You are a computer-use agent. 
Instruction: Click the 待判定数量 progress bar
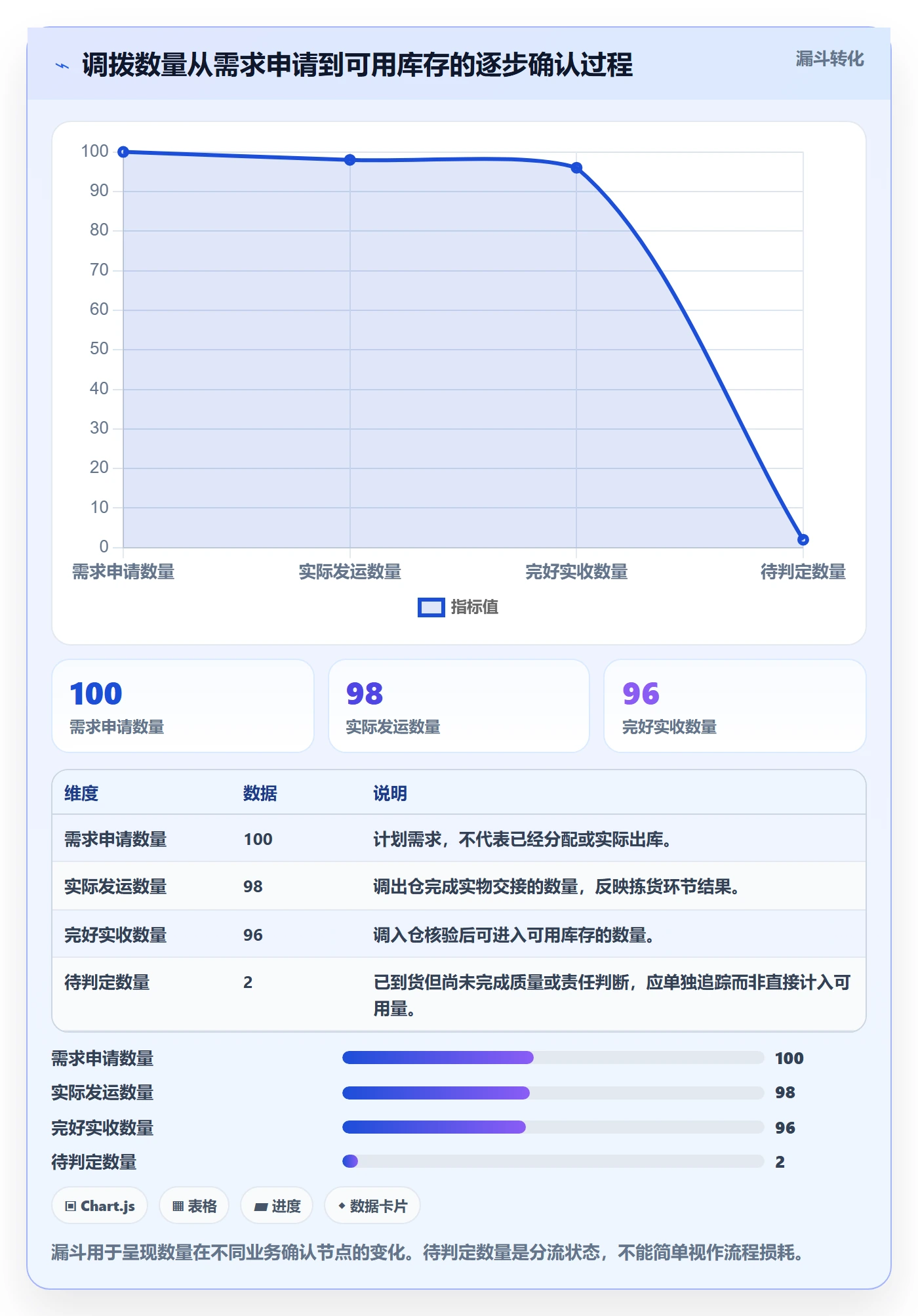coord(553,1161)
